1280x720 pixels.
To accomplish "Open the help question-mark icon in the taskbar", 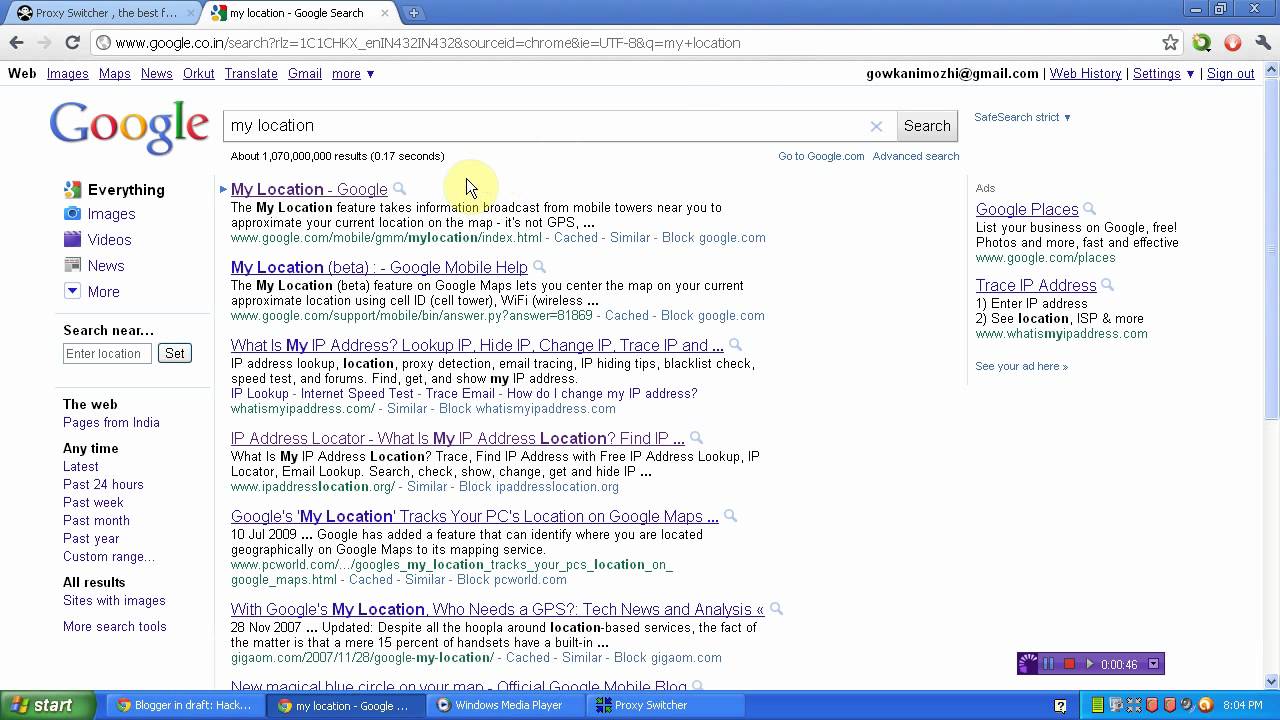I will pyautogui.click(x=1060, y=705).
